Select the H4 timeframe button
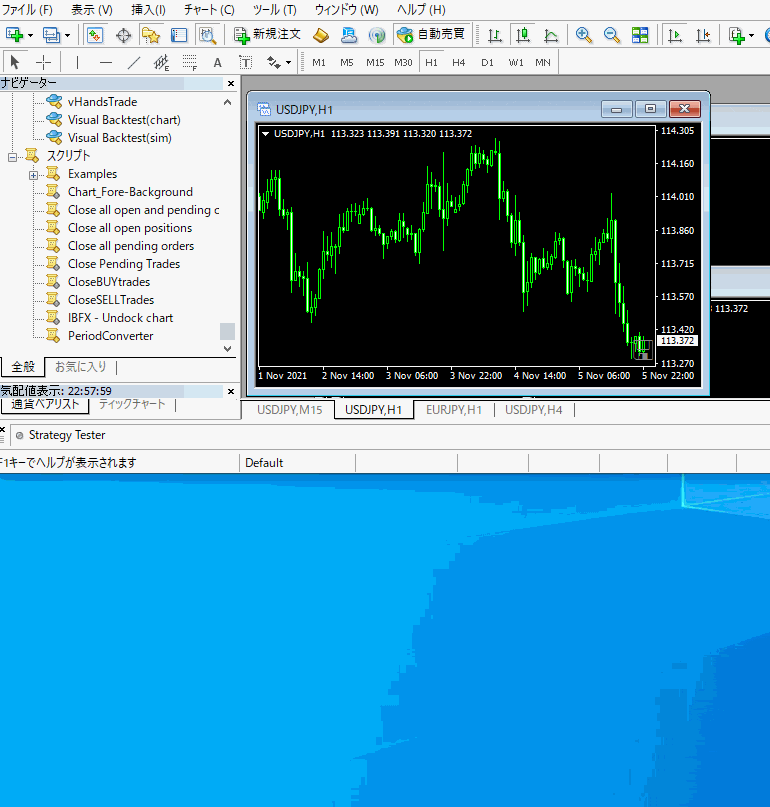 (458, 62)
